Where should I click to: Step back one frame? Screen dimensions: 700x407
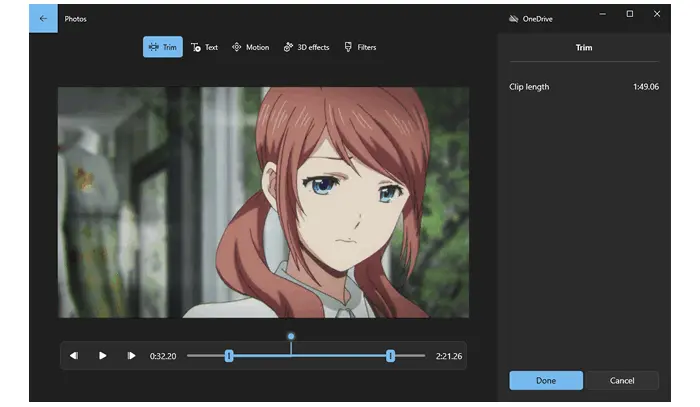tap(74, 356)
